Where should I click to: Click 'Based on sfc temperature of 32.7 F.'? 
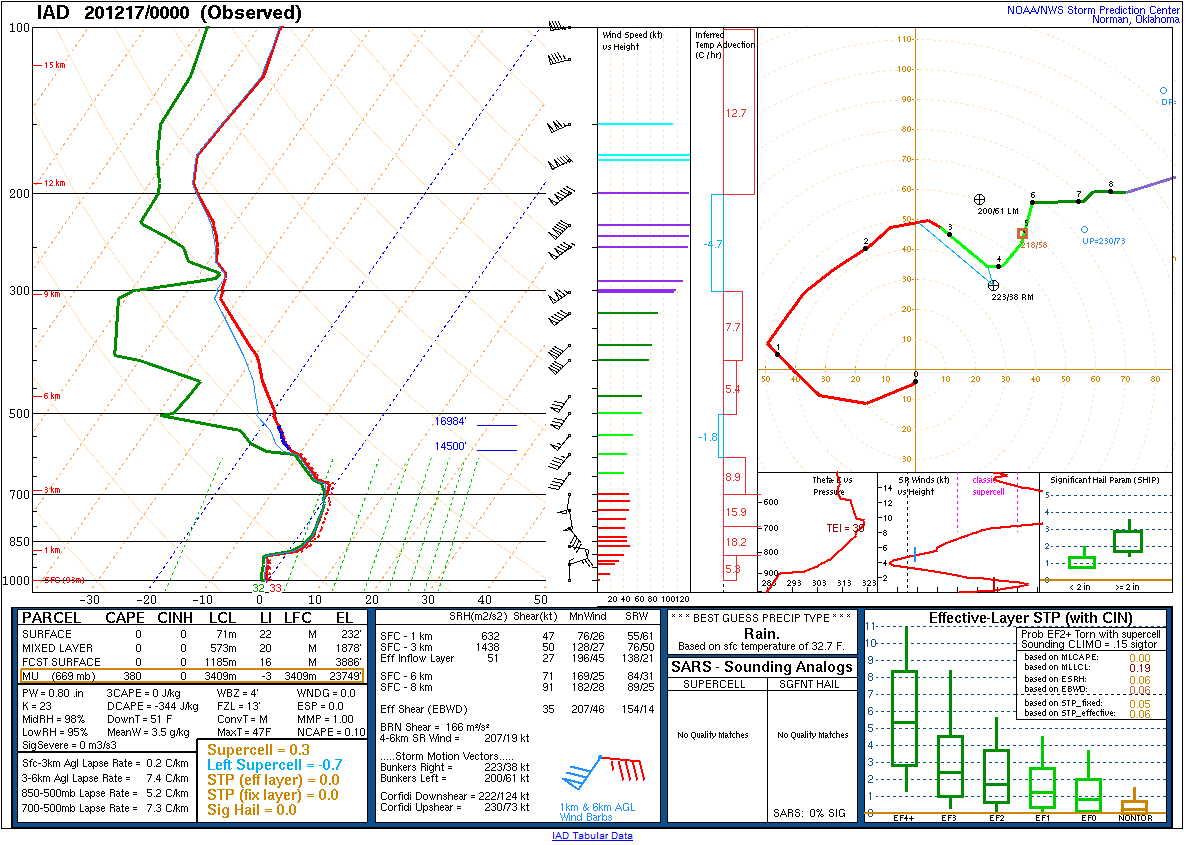761,647
